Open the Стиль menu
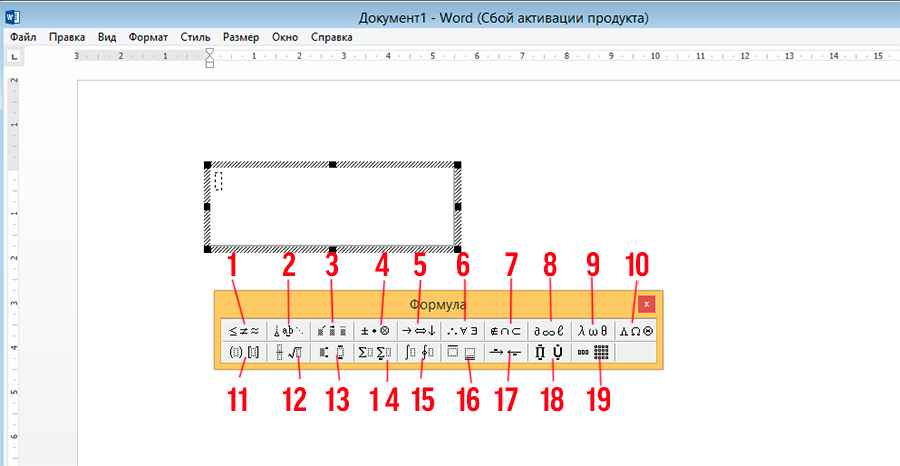900x466 pixels. pos(195,37)
